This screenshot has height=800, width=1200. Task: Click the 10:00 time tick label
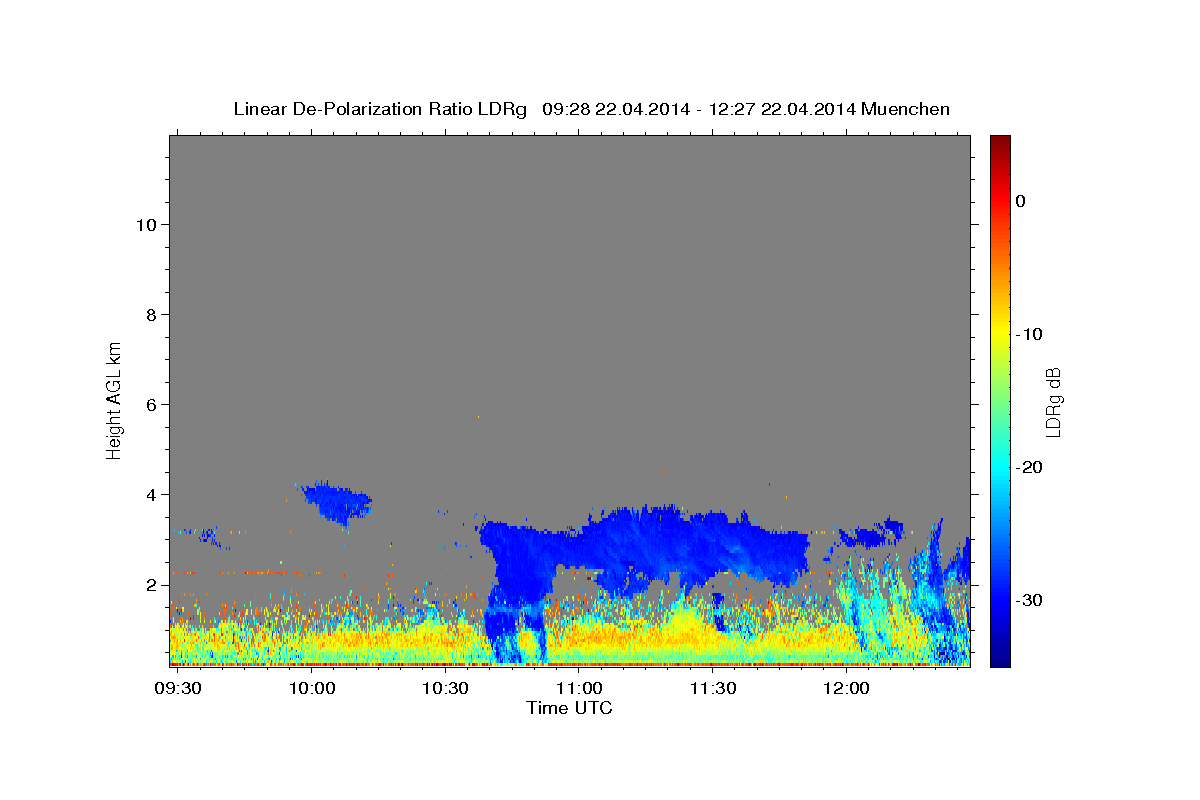[311, 689]
